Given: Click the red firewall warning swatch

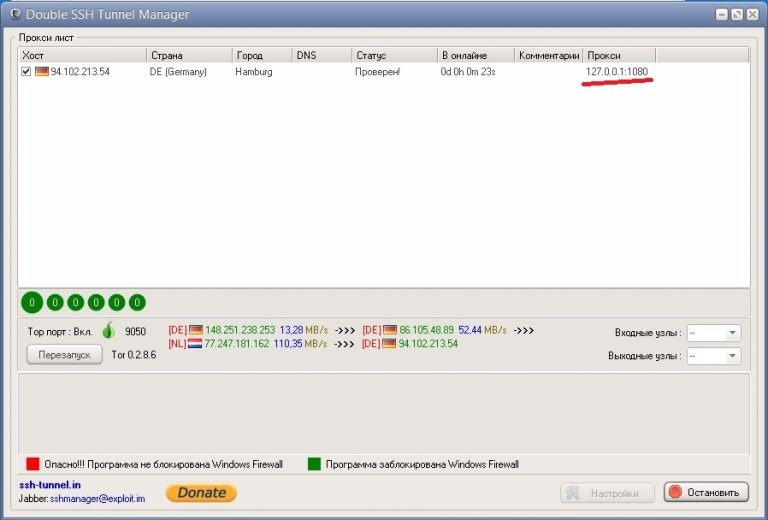Looking at the screenshot, I should pos(33,464).
